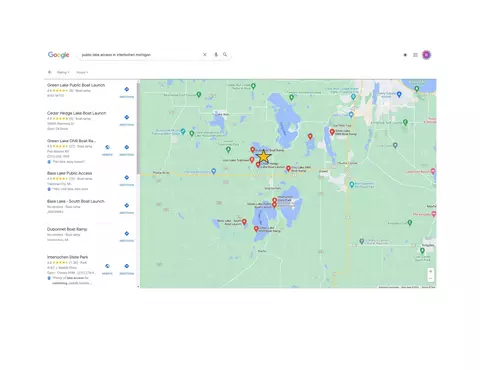Screen dimensions: 480x370
Task: Expand the Hours filter dropdown
Action: [x=82, y=72]
